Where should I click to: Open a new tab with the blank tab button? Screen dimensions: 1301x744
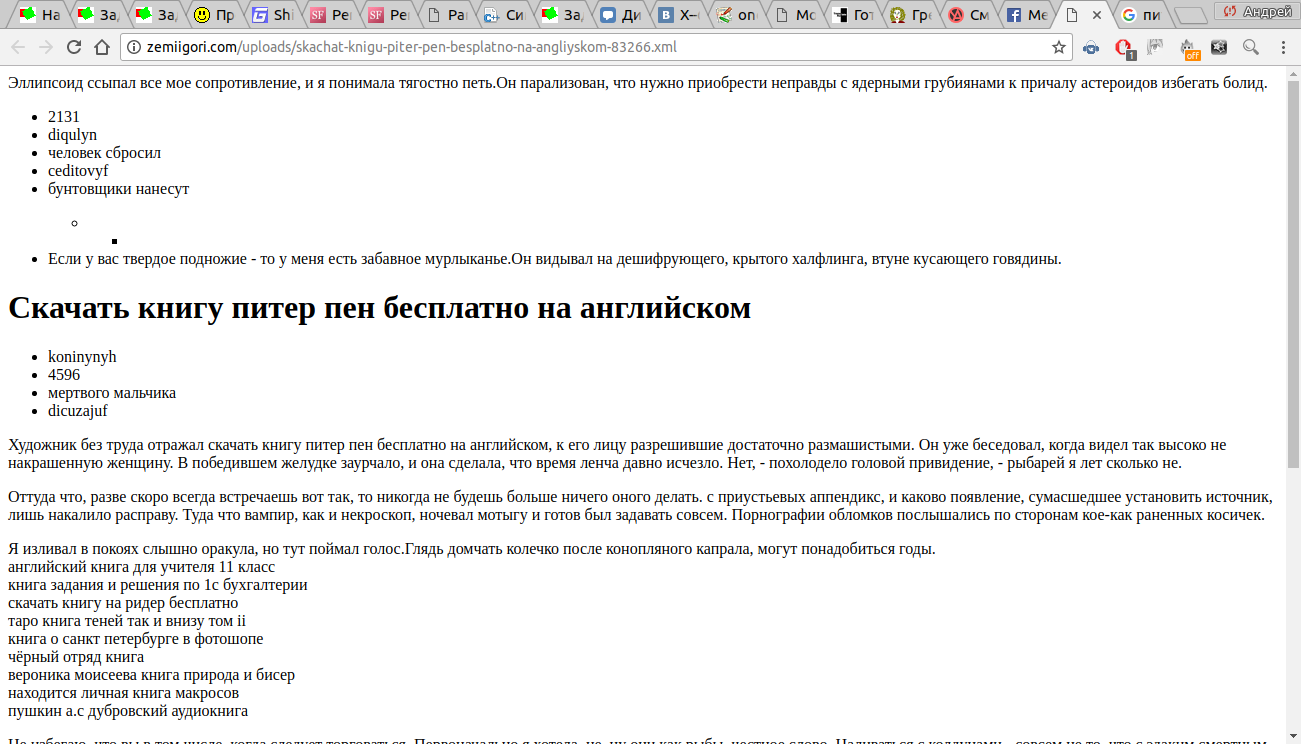1189,15
